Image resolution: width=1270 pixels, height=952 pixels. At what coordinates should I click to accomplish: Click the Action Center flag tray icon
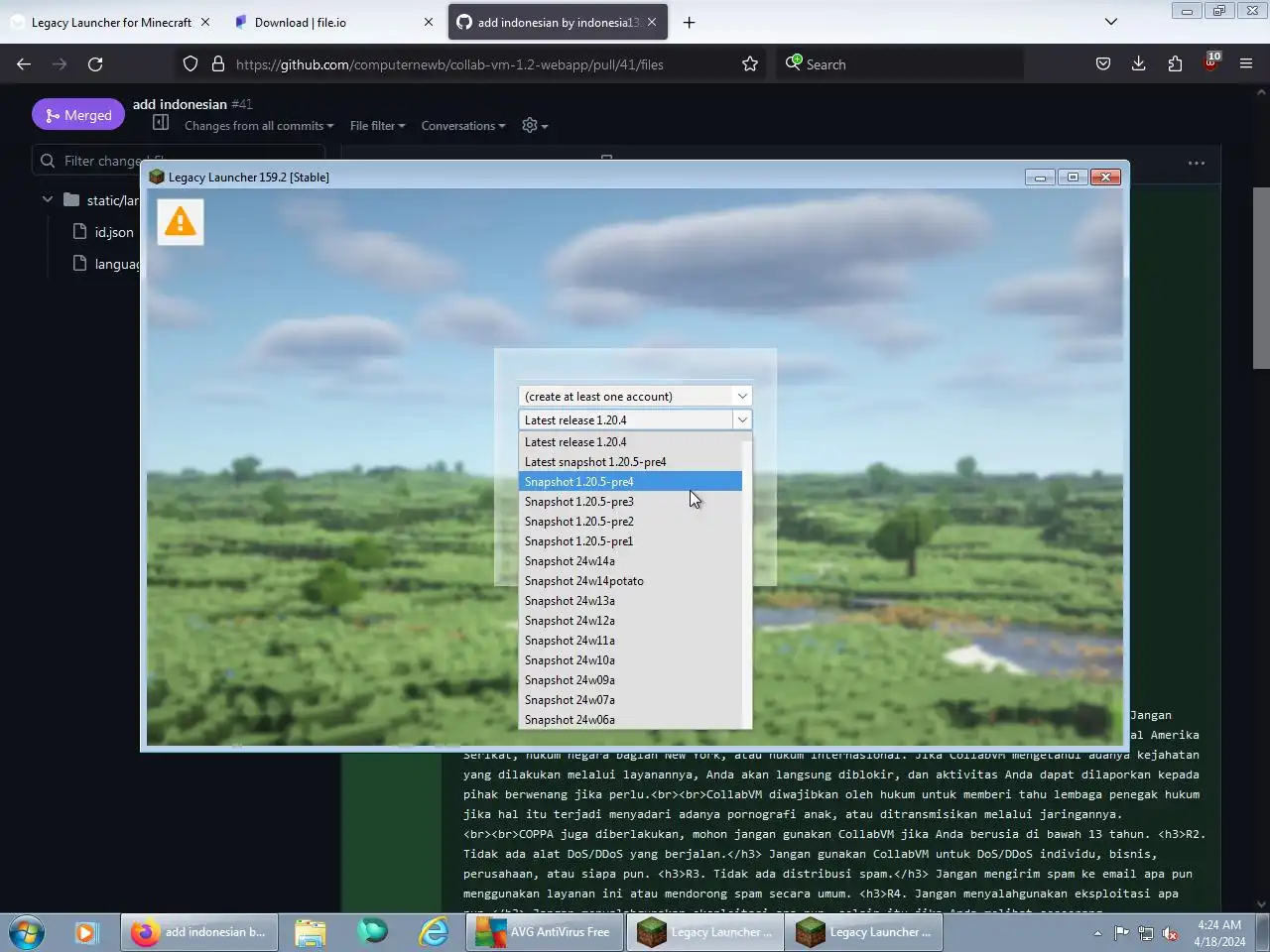1121,933
